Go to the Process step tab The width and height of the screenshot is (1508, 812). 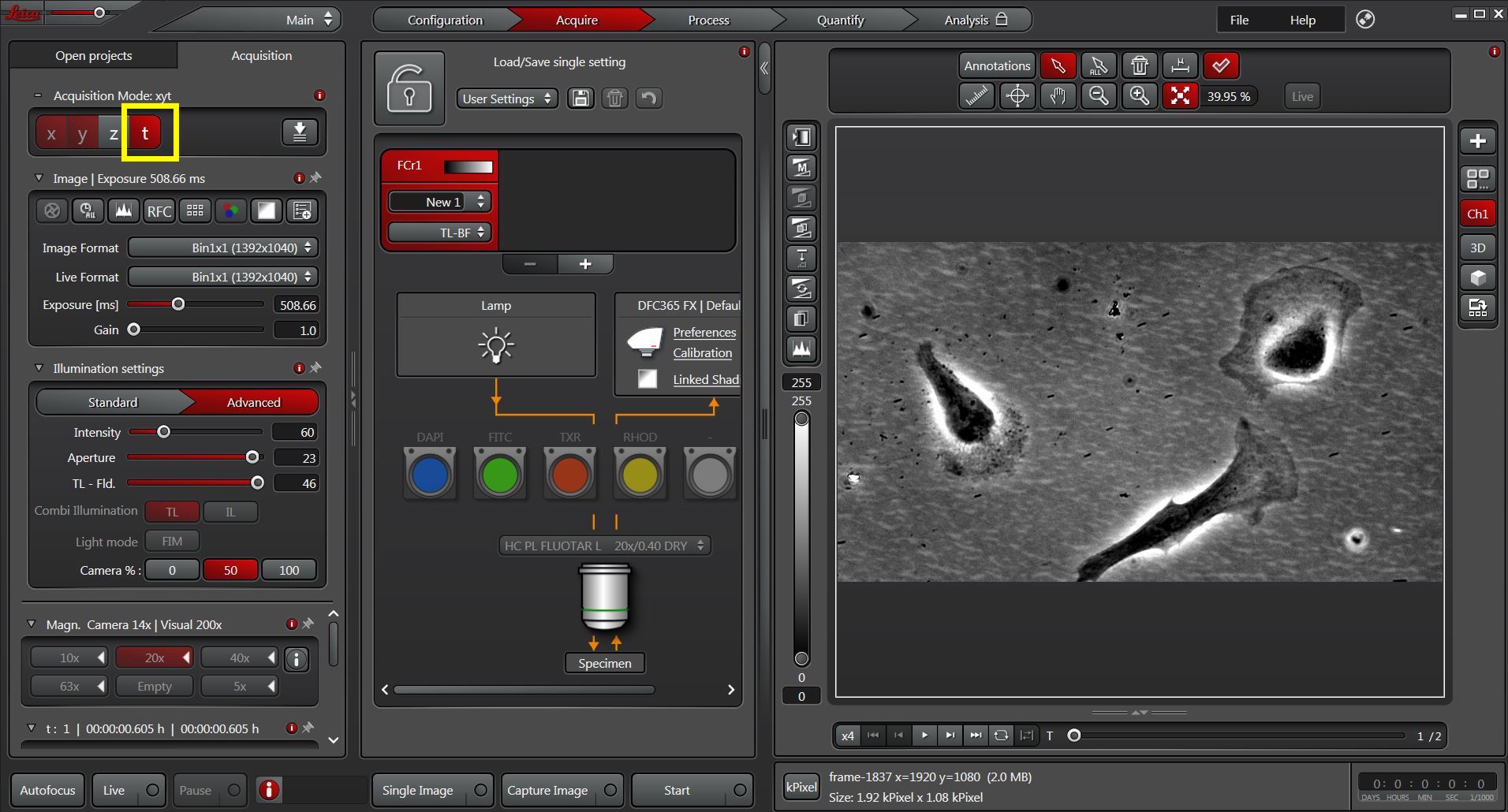click(x=708, y=20)
